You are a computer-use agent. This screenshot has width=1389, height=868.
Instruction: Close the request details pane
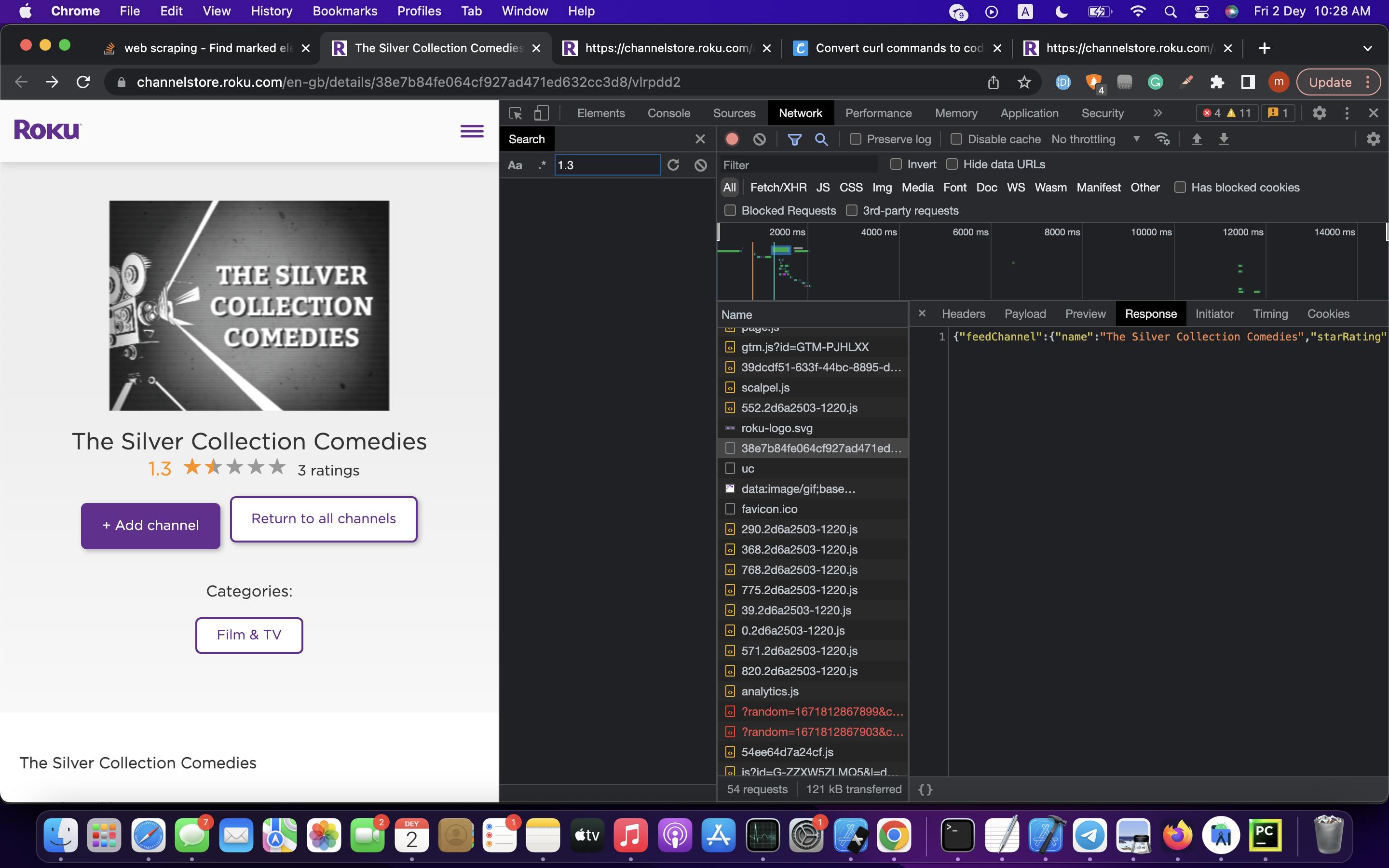(x=922, y=313)
